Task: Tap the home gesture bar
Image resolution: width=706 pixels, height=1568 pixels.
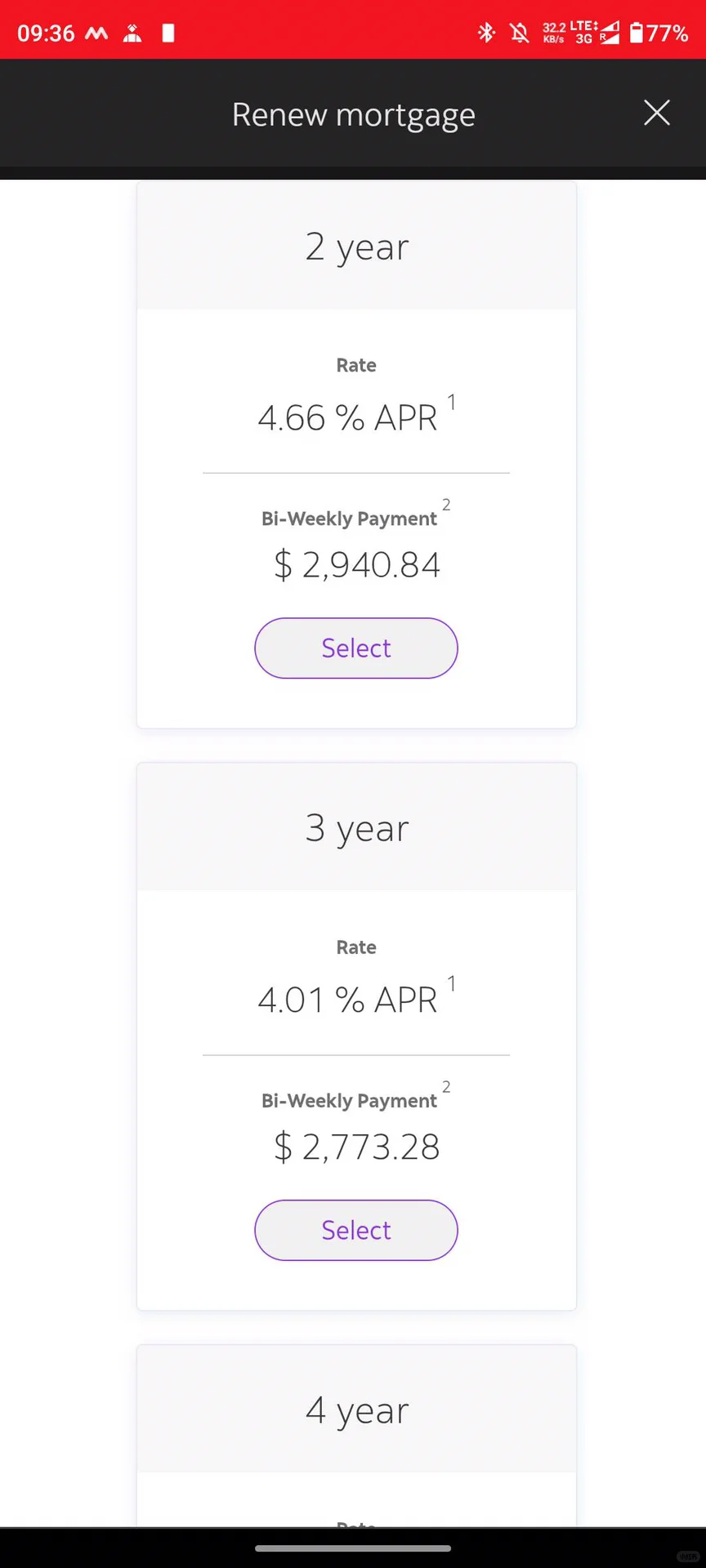Action: click(x=353, y=1548)
